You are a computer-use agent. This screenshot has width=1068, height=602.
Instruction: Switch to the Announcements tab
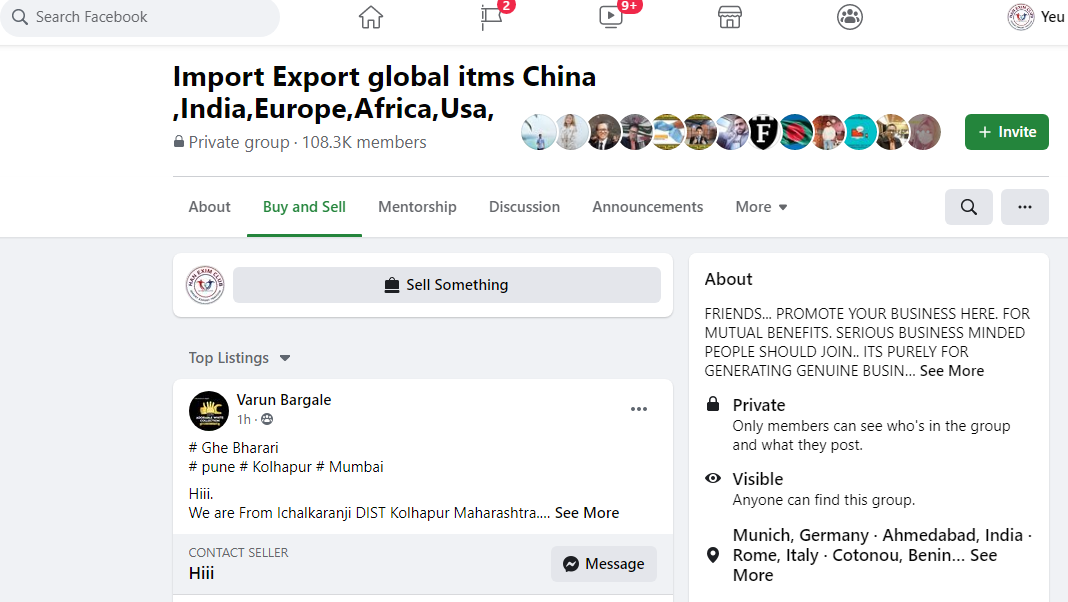point(647,207)
